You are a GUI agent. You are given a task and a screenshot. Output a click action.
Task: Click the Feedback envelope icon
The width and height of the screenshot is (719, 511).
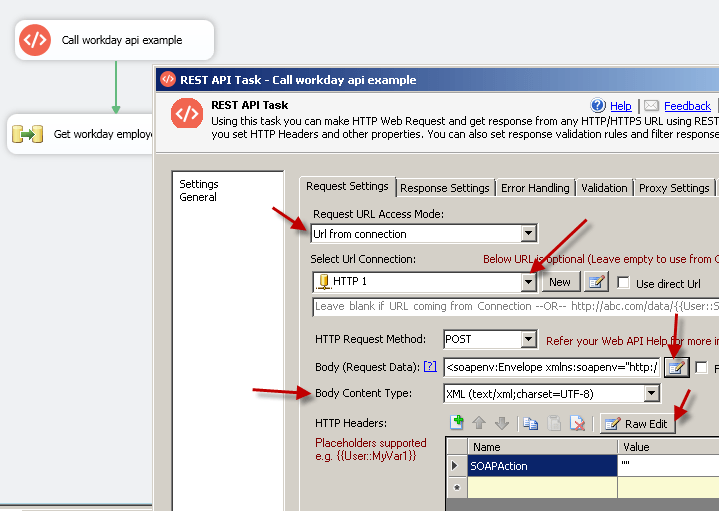[x=651, y=106]
